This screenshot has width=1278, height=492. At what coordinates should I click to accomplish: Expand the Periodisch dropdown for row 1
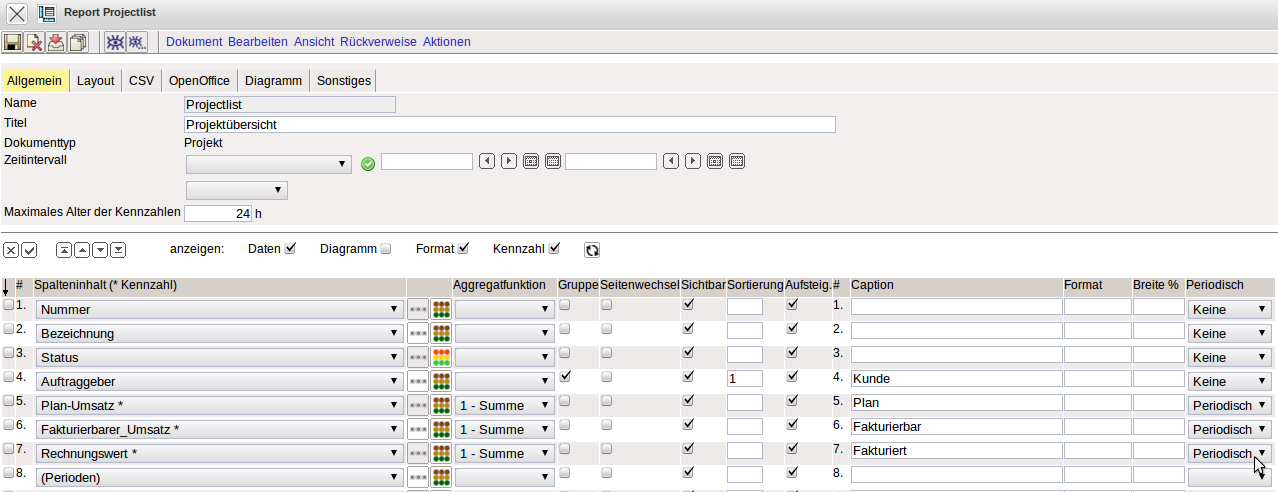pos(1229,309)
